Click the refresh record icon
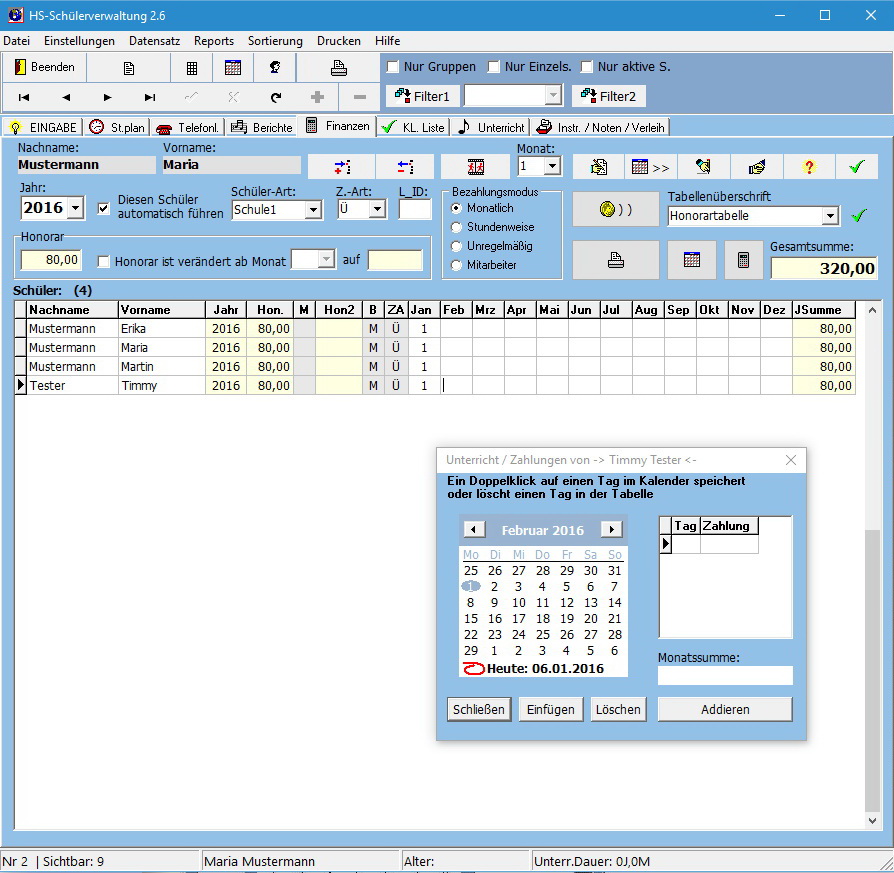The width and height of the screenshot is (894, 873). [x=276, y=98]
